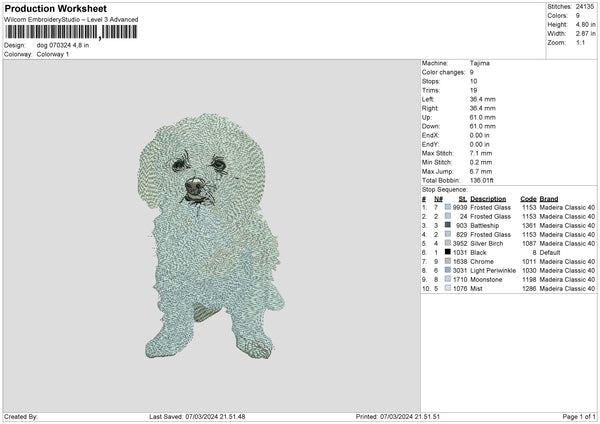Pick the Chrome thread color swatch

[x=448, y=261]
